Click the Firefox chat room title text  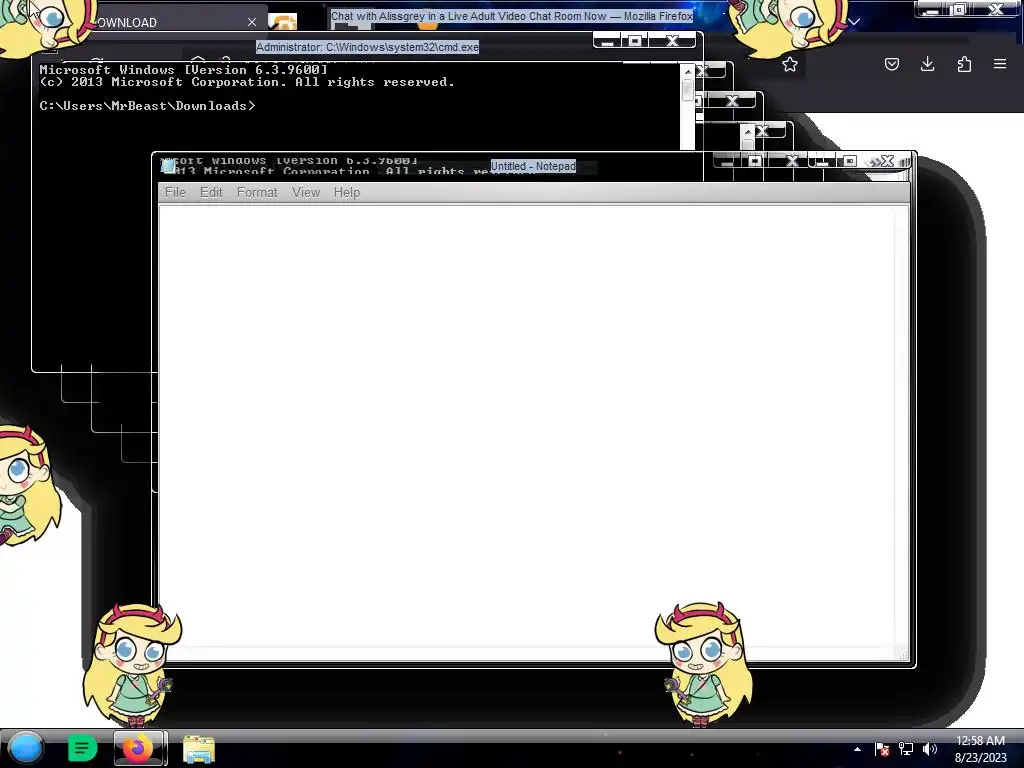(x=511, y=16)
